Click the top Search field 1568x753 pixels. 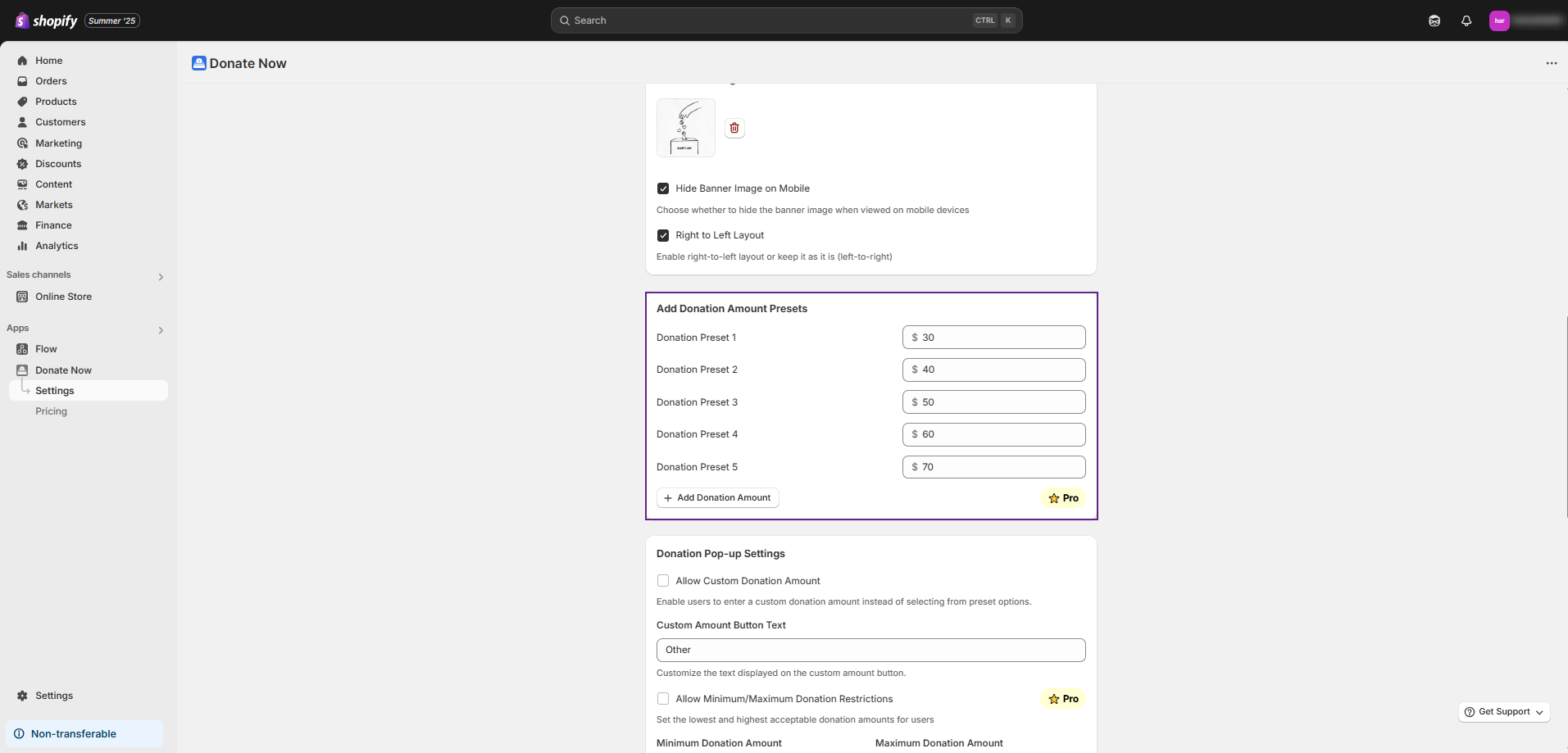787,20
